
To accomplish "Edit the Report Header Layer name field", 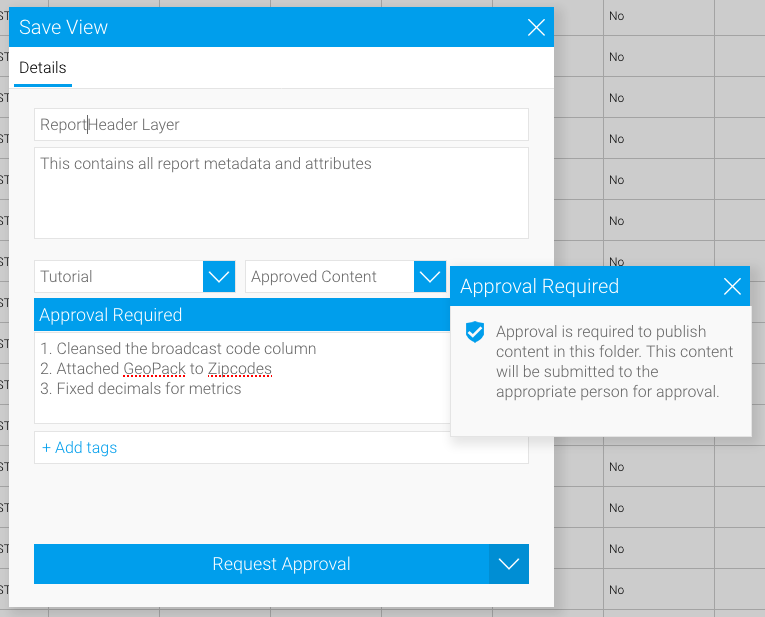I will click(281, 124).
